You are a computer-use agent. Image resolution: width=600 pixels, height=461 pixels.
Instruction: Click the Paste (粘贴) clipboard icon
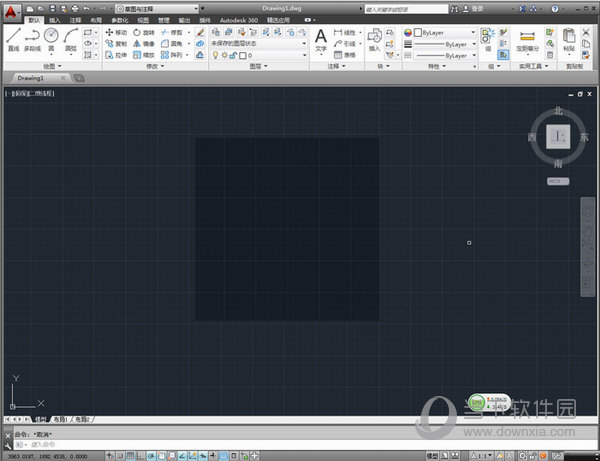569,40
